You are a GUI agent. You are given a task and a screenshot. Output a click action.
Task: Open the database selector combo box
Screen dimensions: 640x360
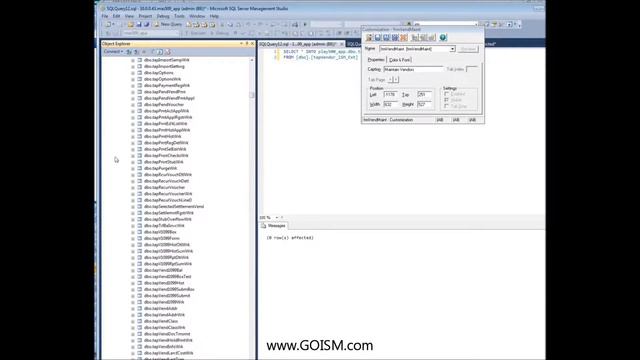(x=151, y=33)
